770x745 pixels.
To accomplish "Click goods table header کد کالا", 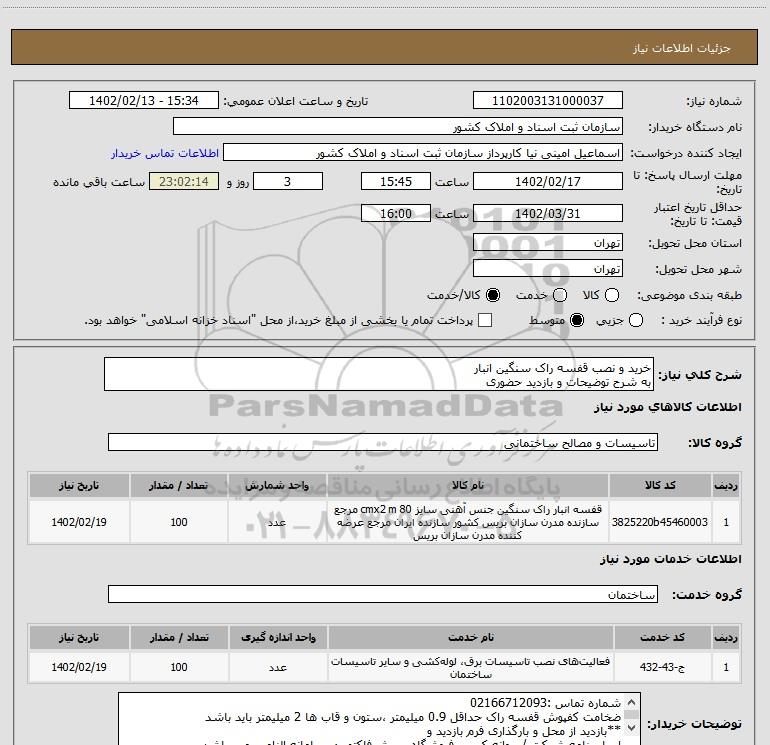I will [660, 486].
